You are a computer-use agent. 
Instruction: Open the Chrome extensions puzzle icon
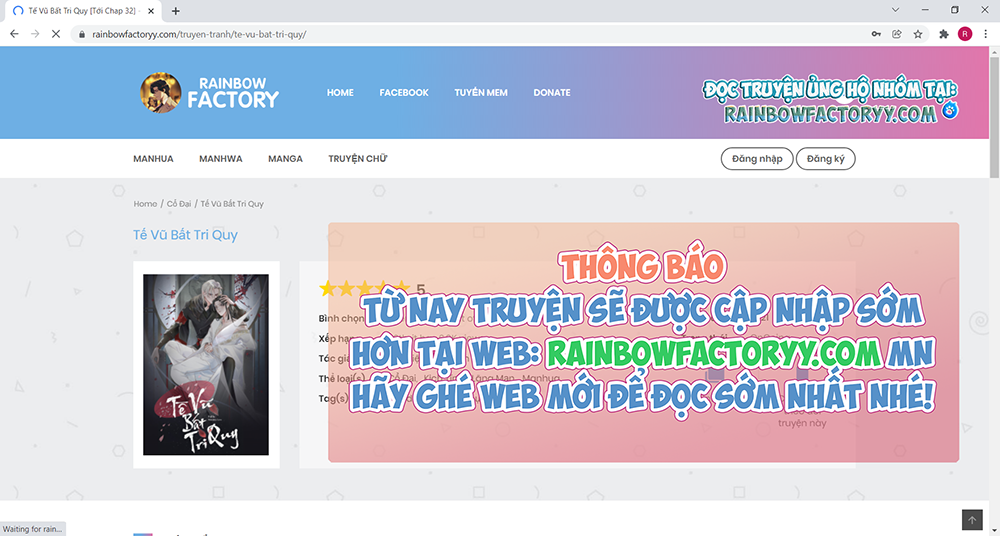[943, 33]
